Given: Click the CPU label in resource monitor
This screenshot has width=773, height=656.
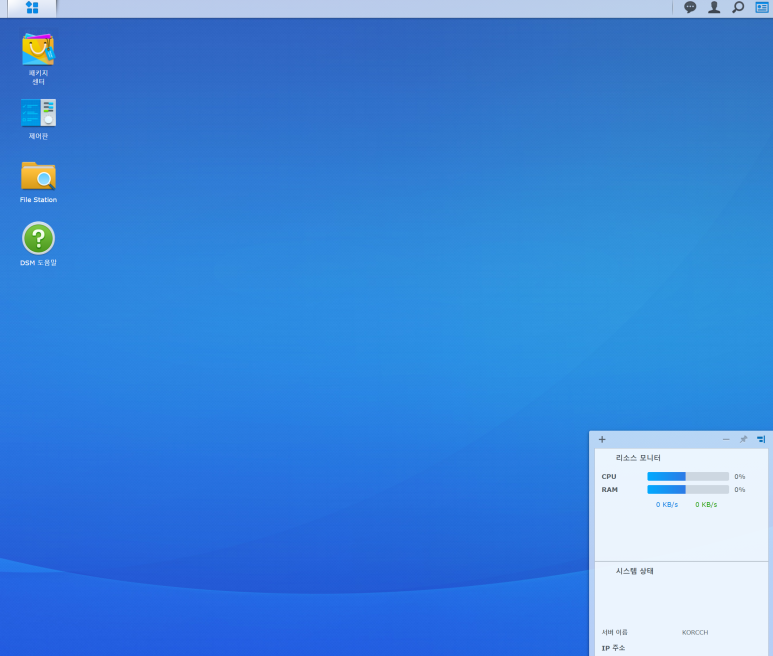Looking at the screenshot, I should 609,477.
